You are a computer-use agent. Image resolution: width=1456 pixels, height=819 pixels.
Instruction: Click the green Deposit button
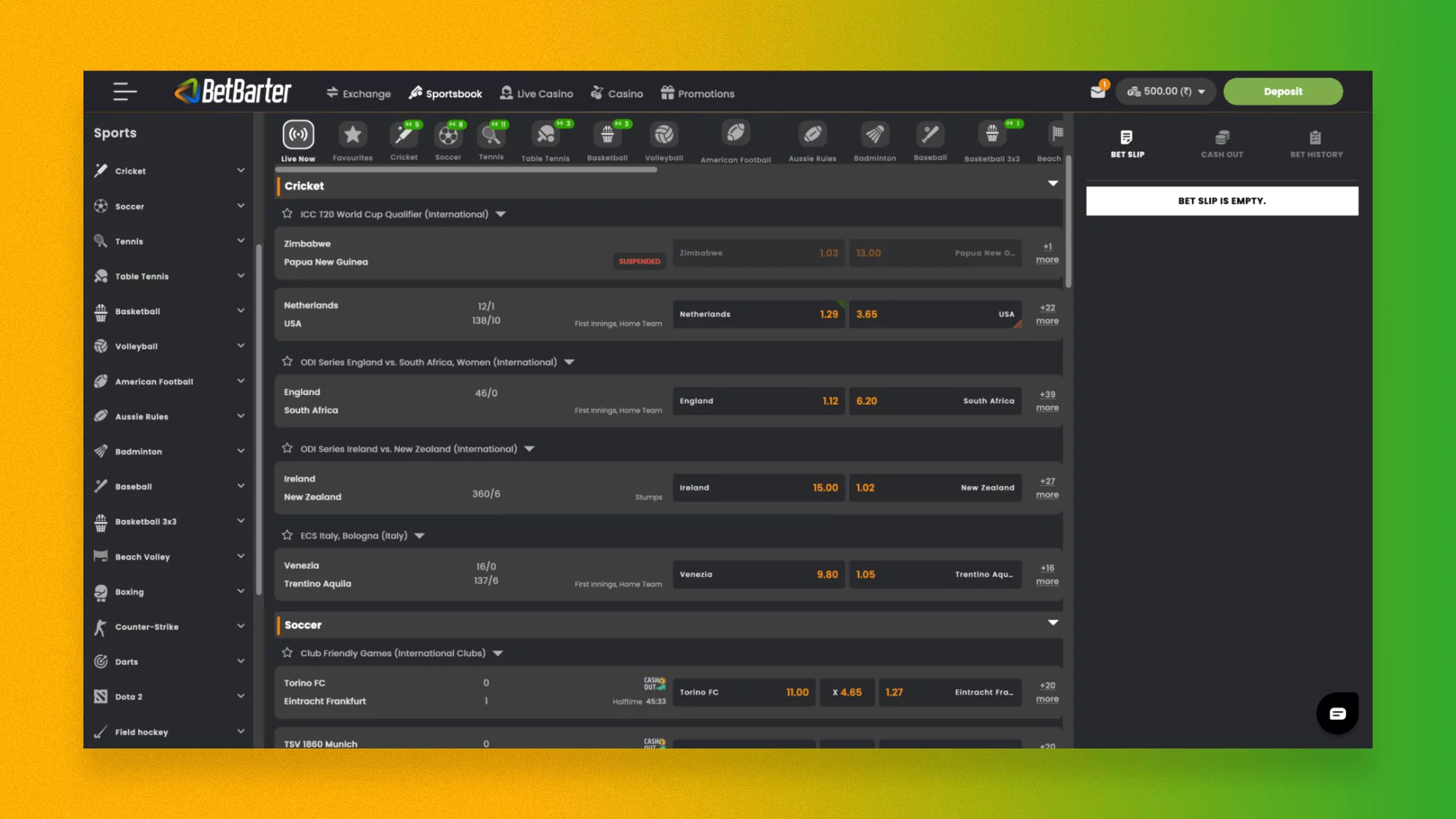(1283, 92)
